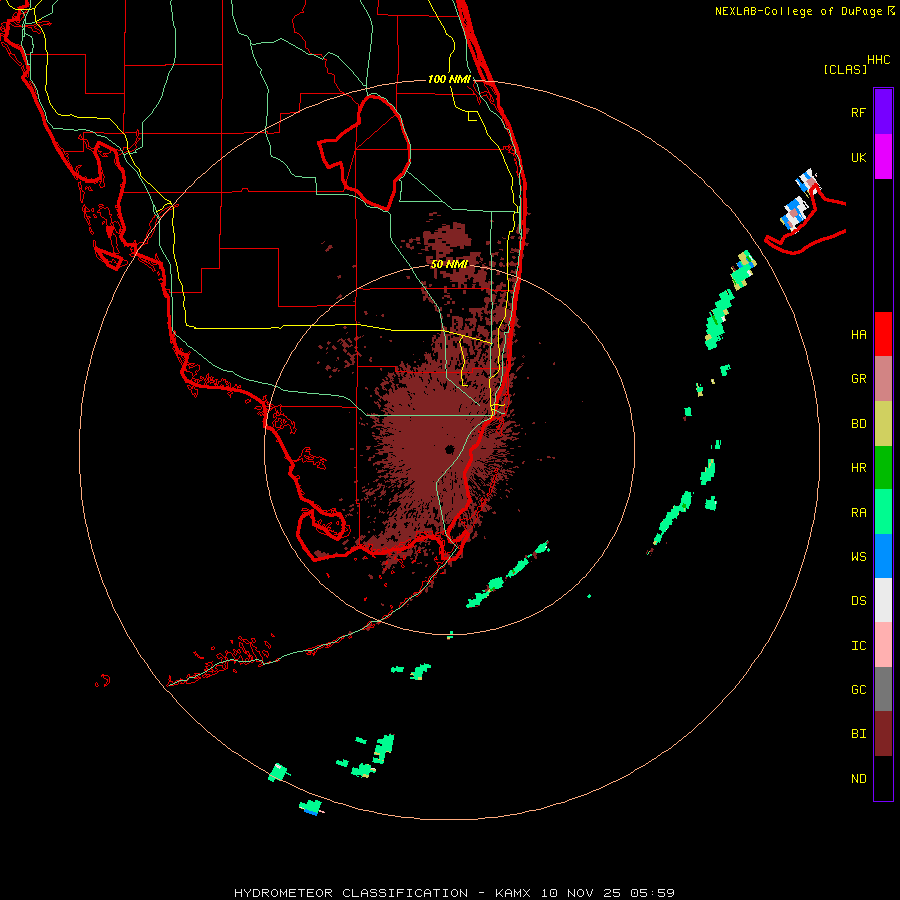Screen dimensions: 900x900
Task: Select the IC pink legend color block
Action: pyautogui.click(x=883, y=645)
